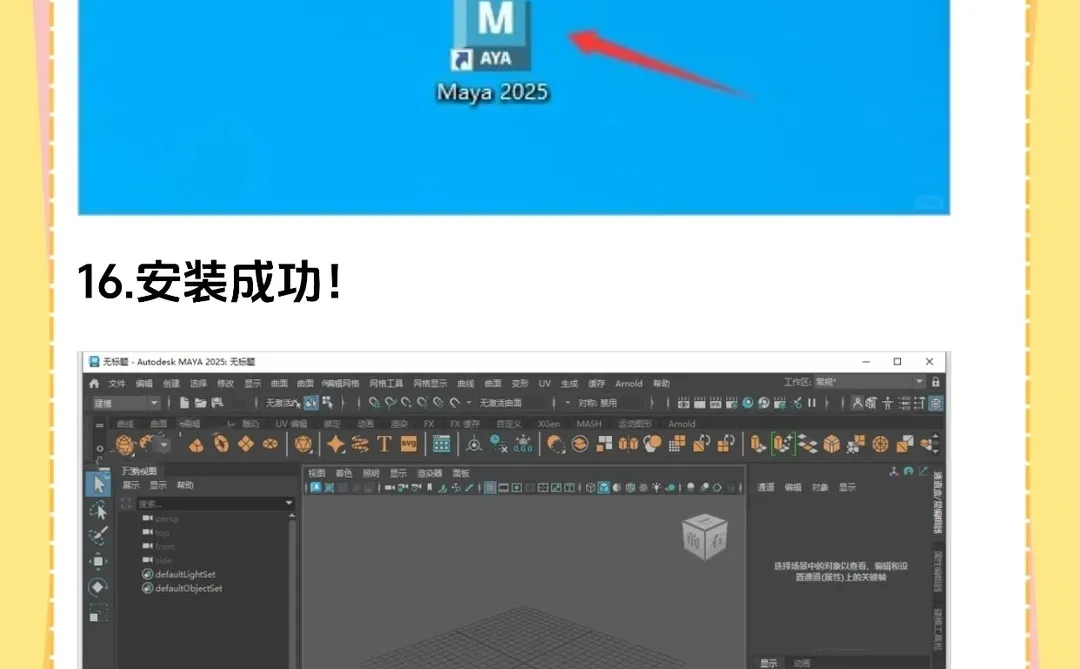Toggle shaded display in the viewport toolbar

pyautogui.click(x=604, y=489)
